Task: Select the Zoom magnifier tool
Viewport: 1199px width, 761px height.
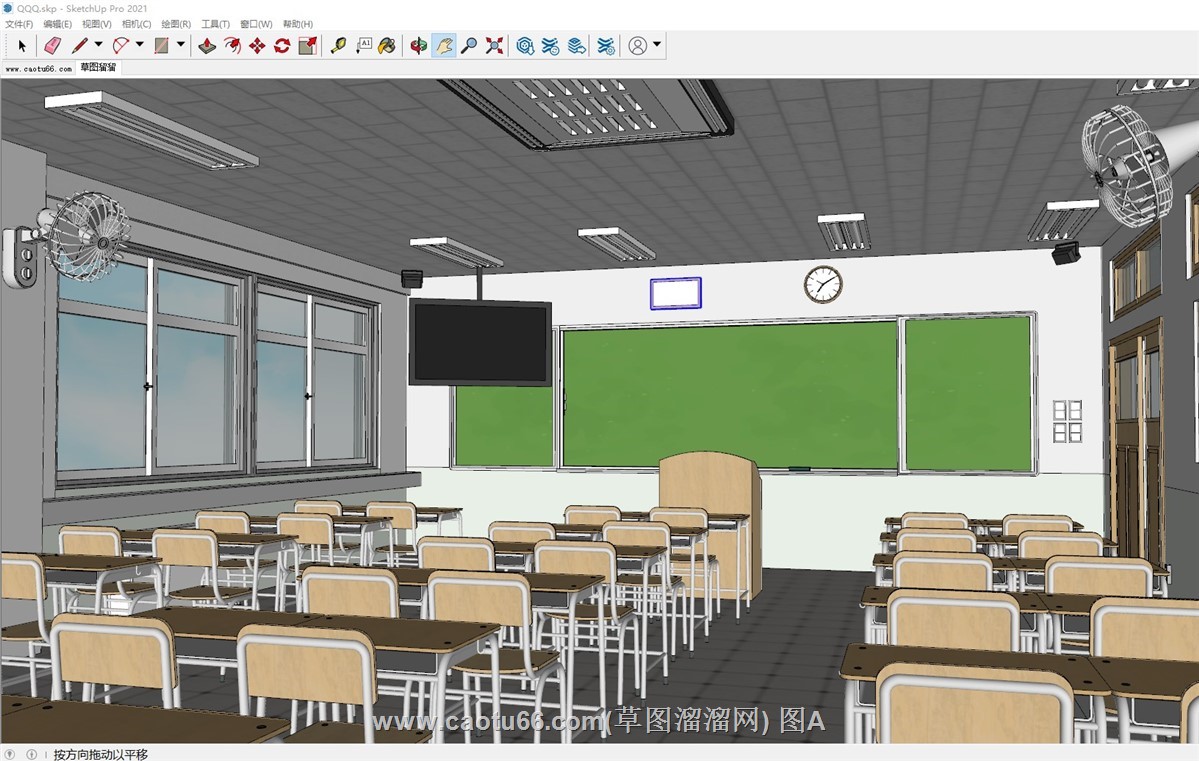Action: point(469,46)
